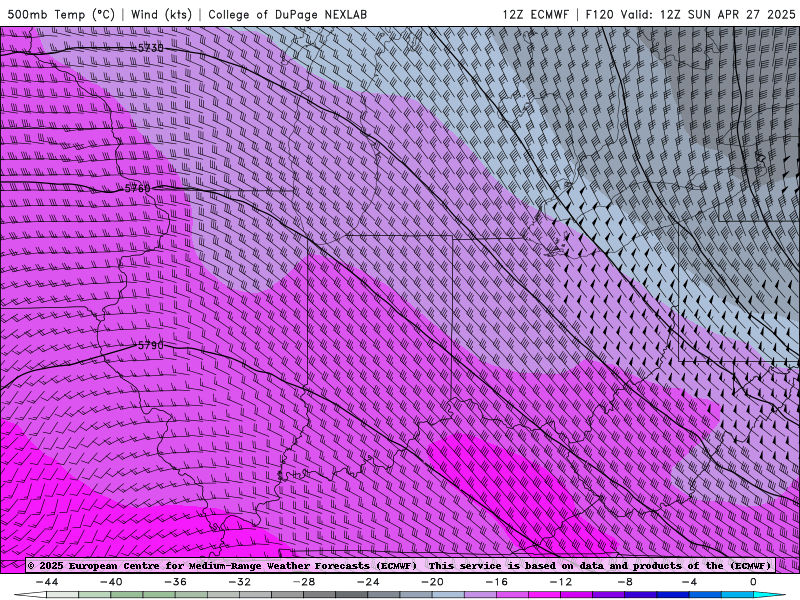Click the -36 color scale label

click(176, 582)
